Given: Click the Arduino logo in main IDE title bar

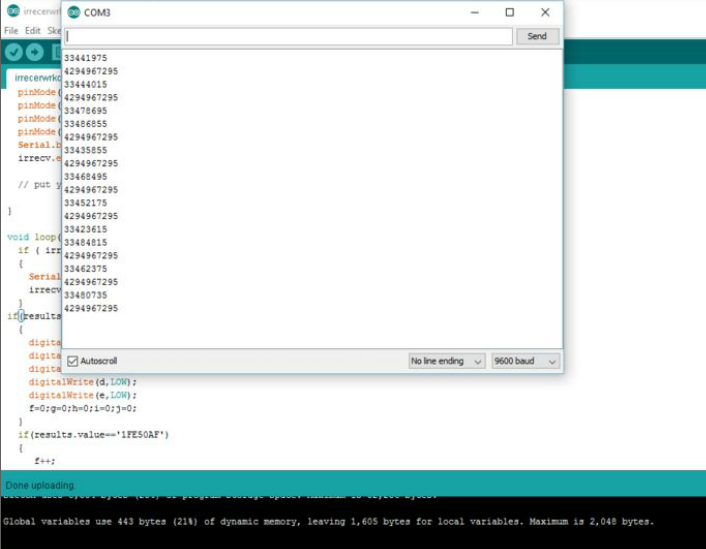Looking at the screenshot, I should 13,10.
